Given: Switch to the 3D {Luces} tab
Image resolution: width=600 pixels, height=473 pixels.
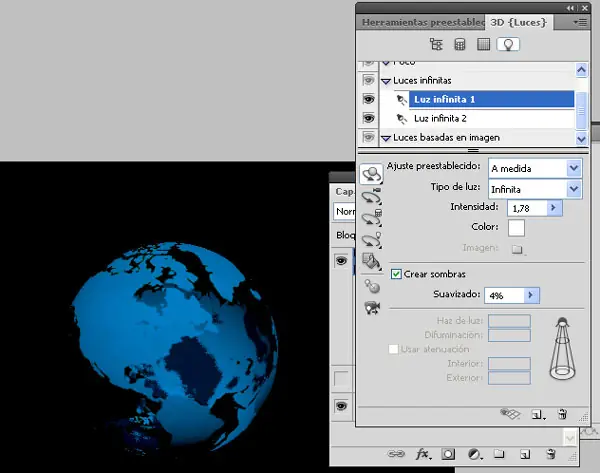Looking at the screenshot, I should coord(518,22).
